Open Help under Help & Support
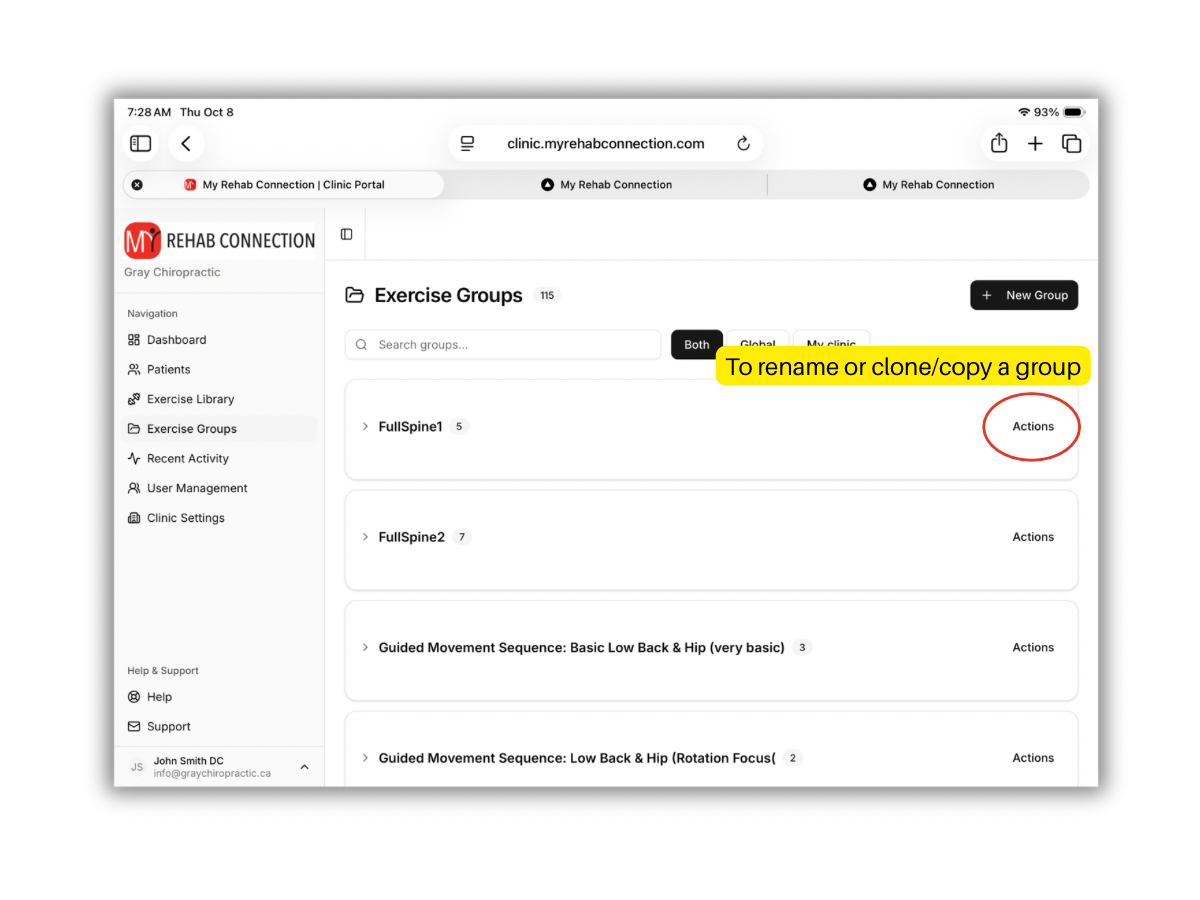The height and width of the screenshot is (900, 1200). coord(220,697)
